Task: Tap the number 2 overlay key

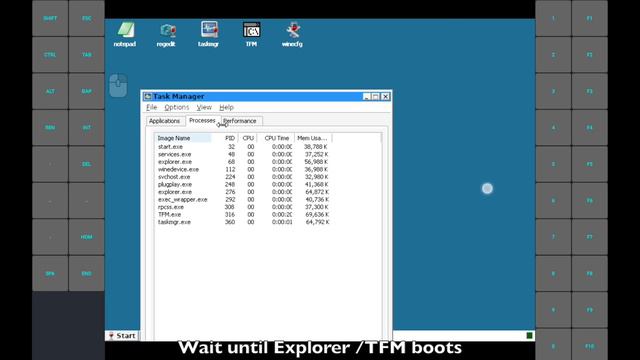Action: tap(553, 55)
